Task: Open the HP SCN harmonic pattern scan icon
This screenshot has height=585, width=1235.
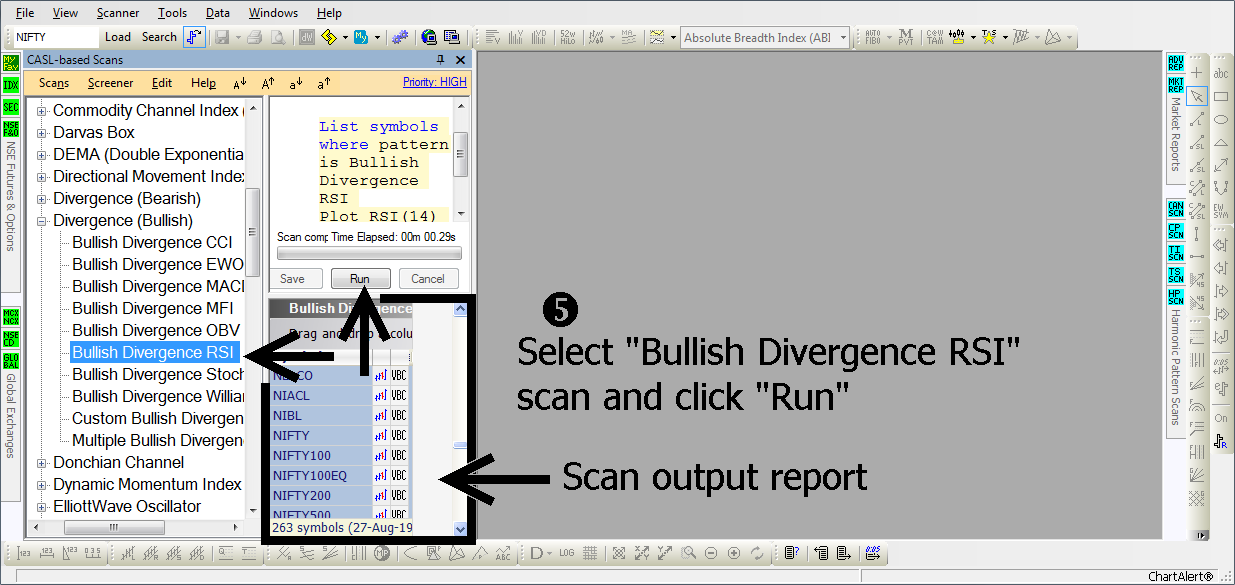Action: [1176, 296]
